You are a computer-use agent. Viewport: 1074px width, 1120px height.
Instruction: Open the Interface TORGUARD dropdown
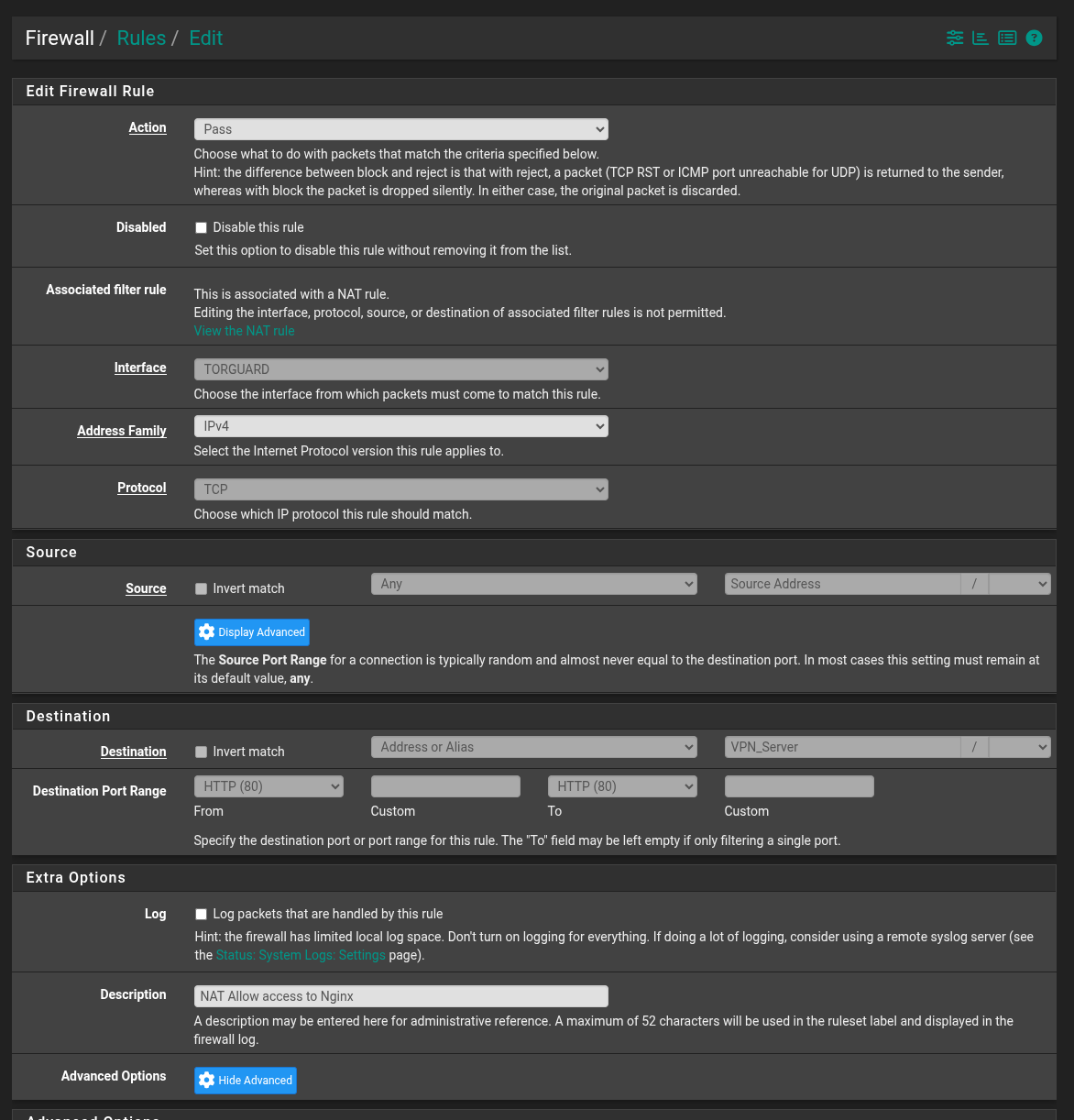coord(400,369)
